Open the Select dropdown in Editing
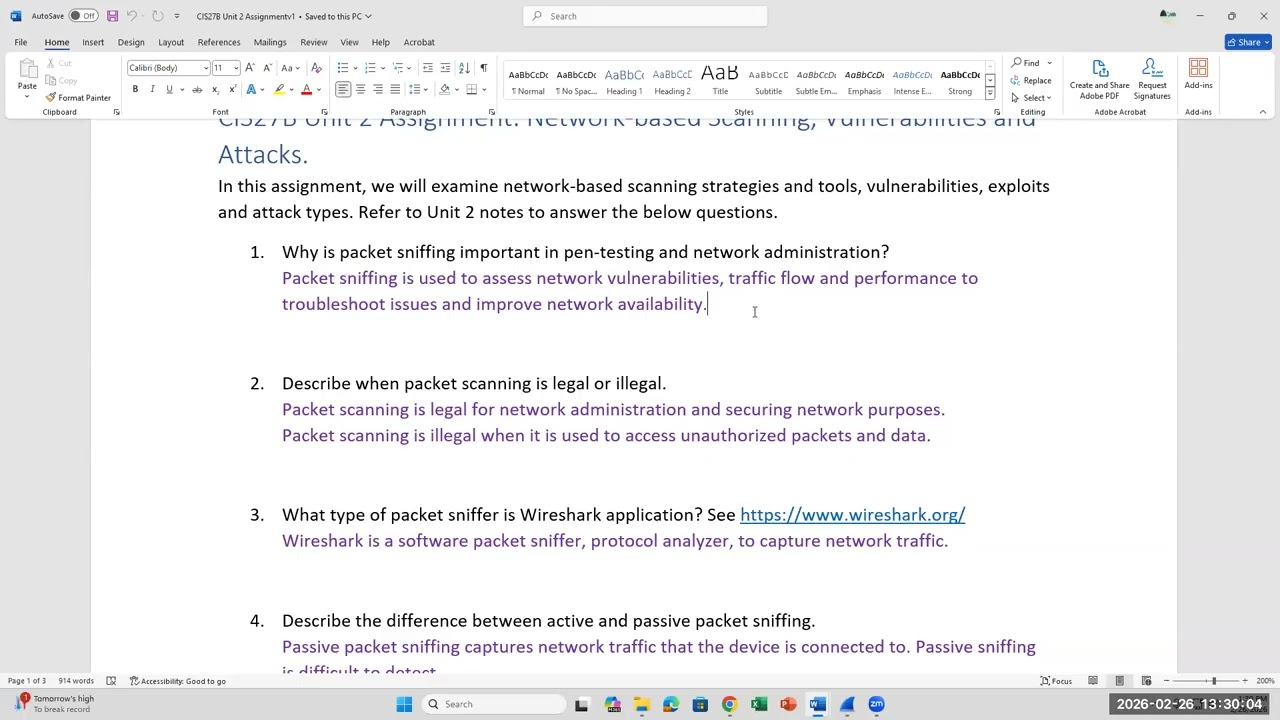The height and width of the screenshot is (720, 1280). point(1031,97)
